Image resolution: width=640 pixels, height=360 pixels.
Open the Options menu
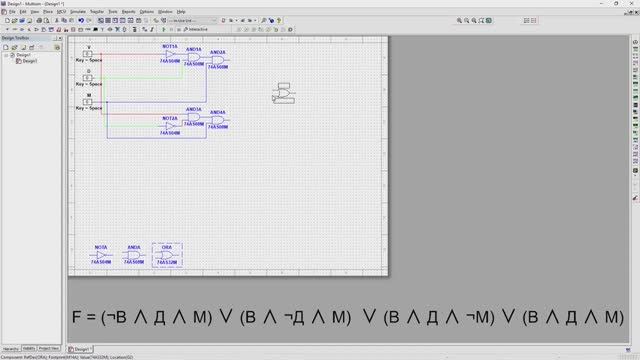147,12
